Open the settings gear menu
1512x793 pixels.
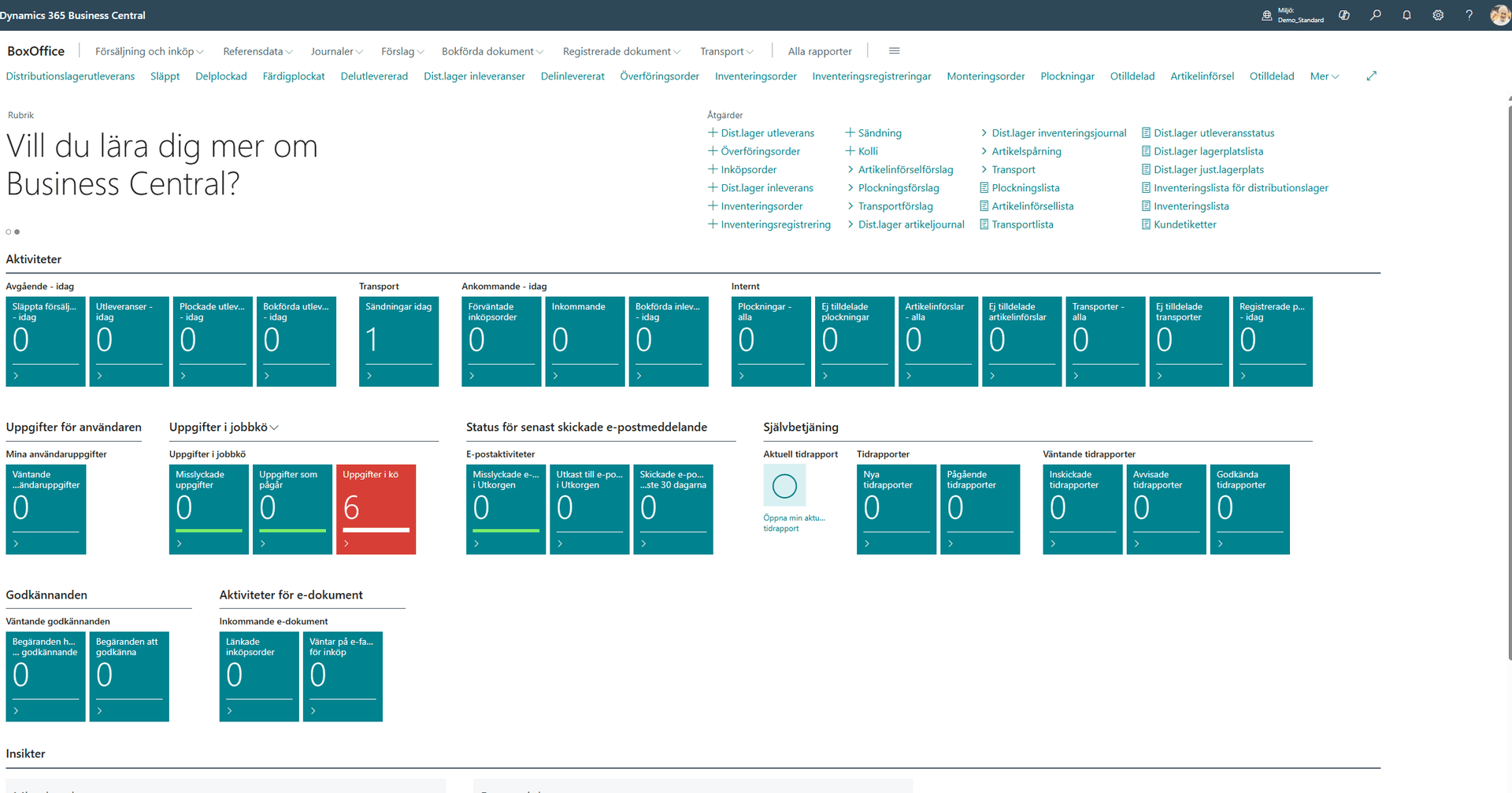pos(1438,15)
